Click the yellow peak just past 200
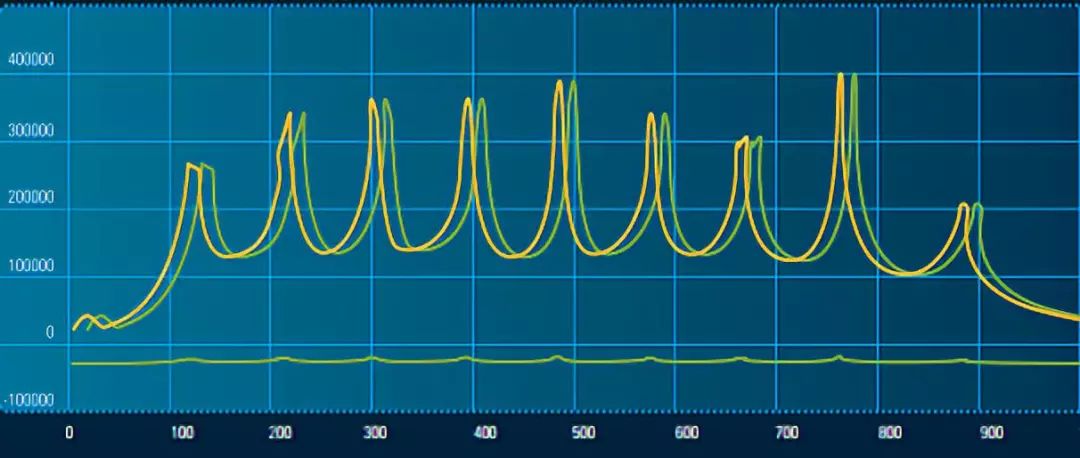The image size is (1080, 458). (x=289, y=114)
